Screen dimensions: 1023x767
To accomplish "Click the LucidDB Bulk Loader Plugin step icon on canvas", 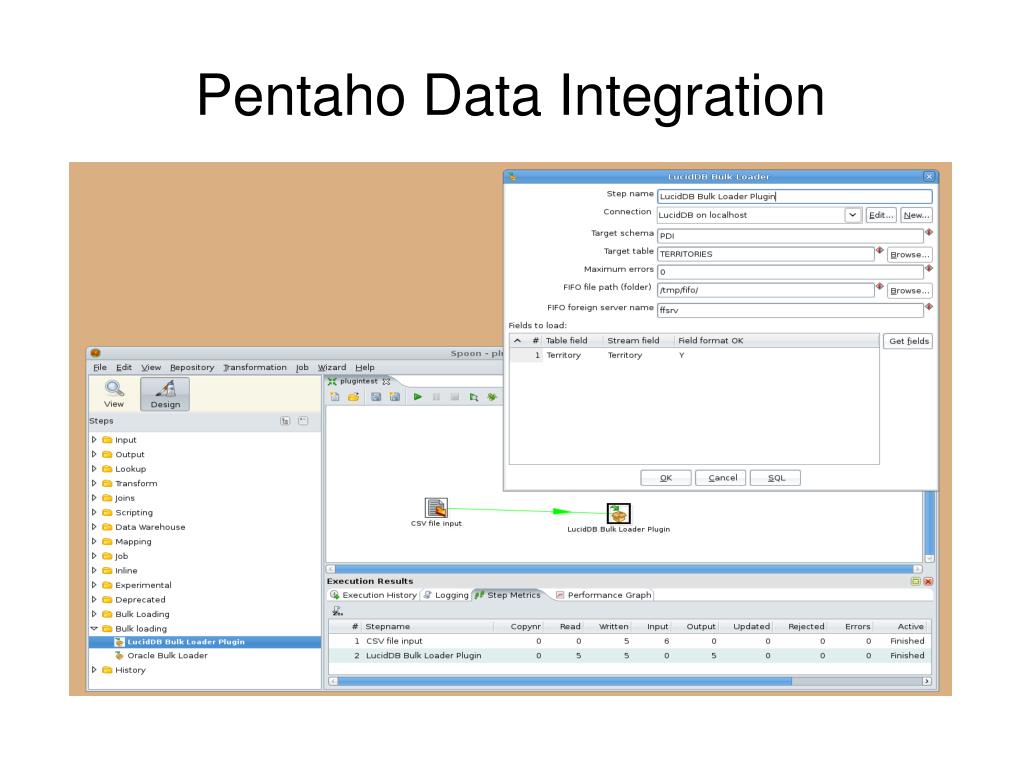I will pos(618,513).
